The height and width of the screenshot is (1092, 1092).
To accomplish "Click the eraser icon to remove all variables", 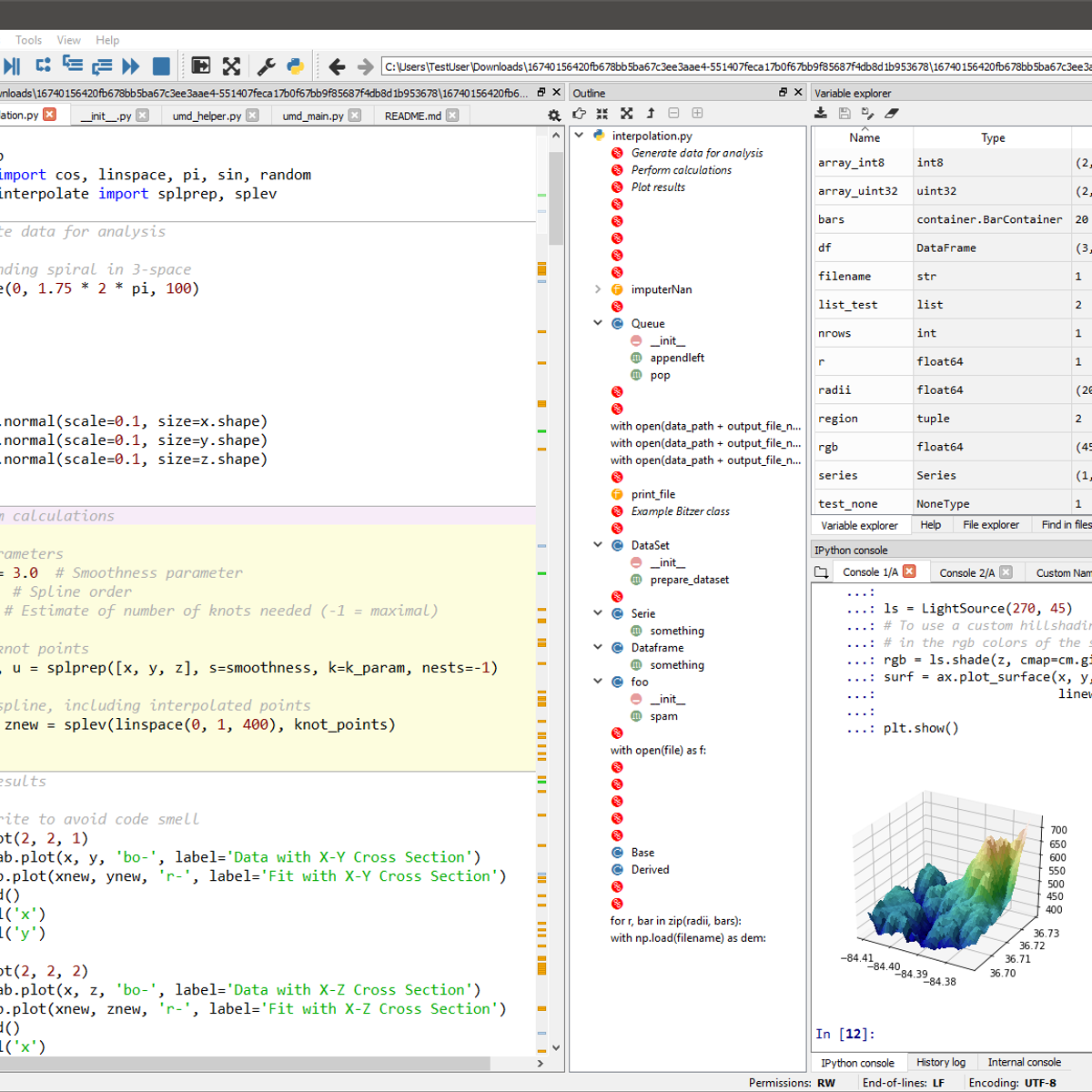I will [892, 113].
